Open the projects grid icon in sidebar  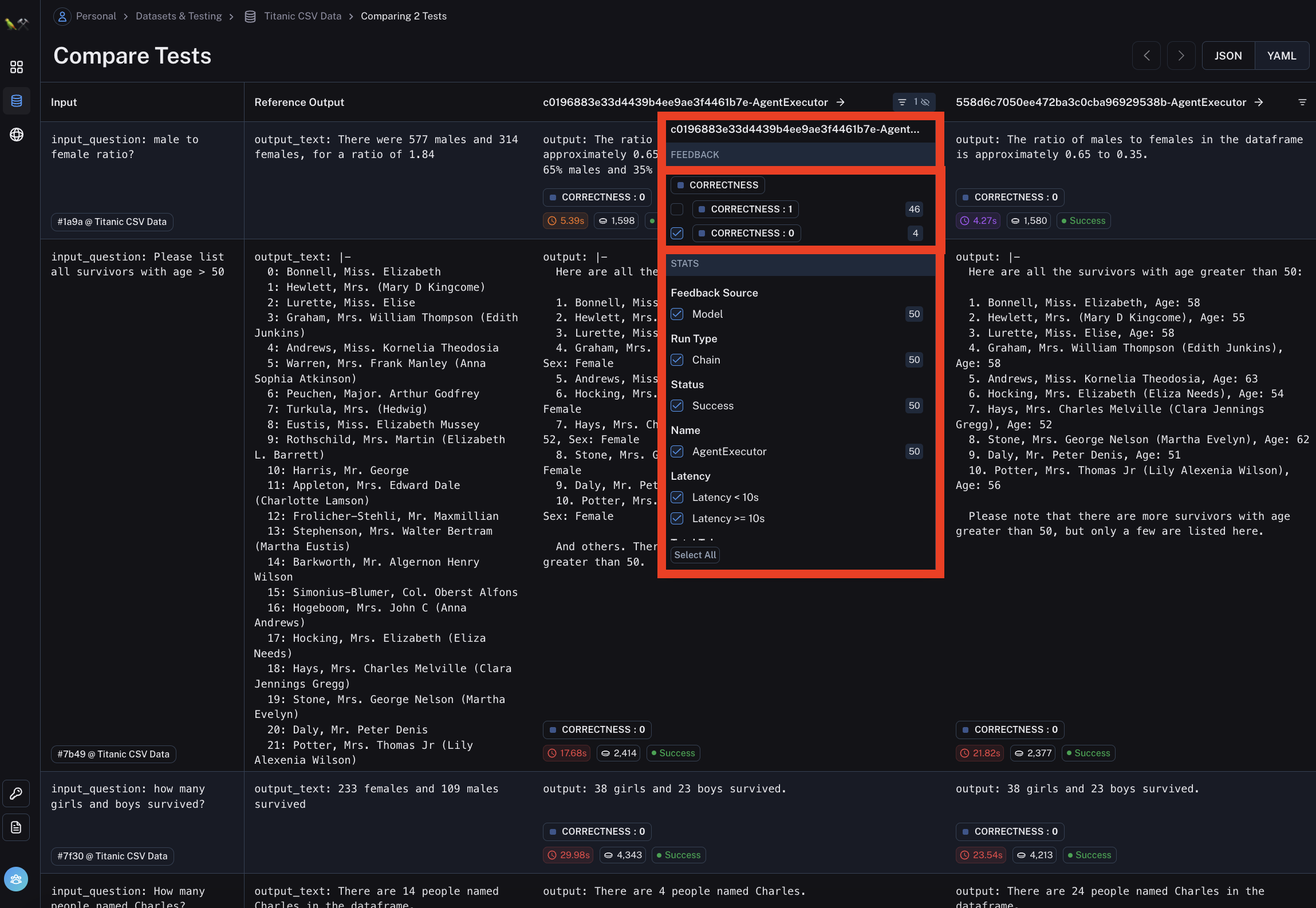click(17, 67)
